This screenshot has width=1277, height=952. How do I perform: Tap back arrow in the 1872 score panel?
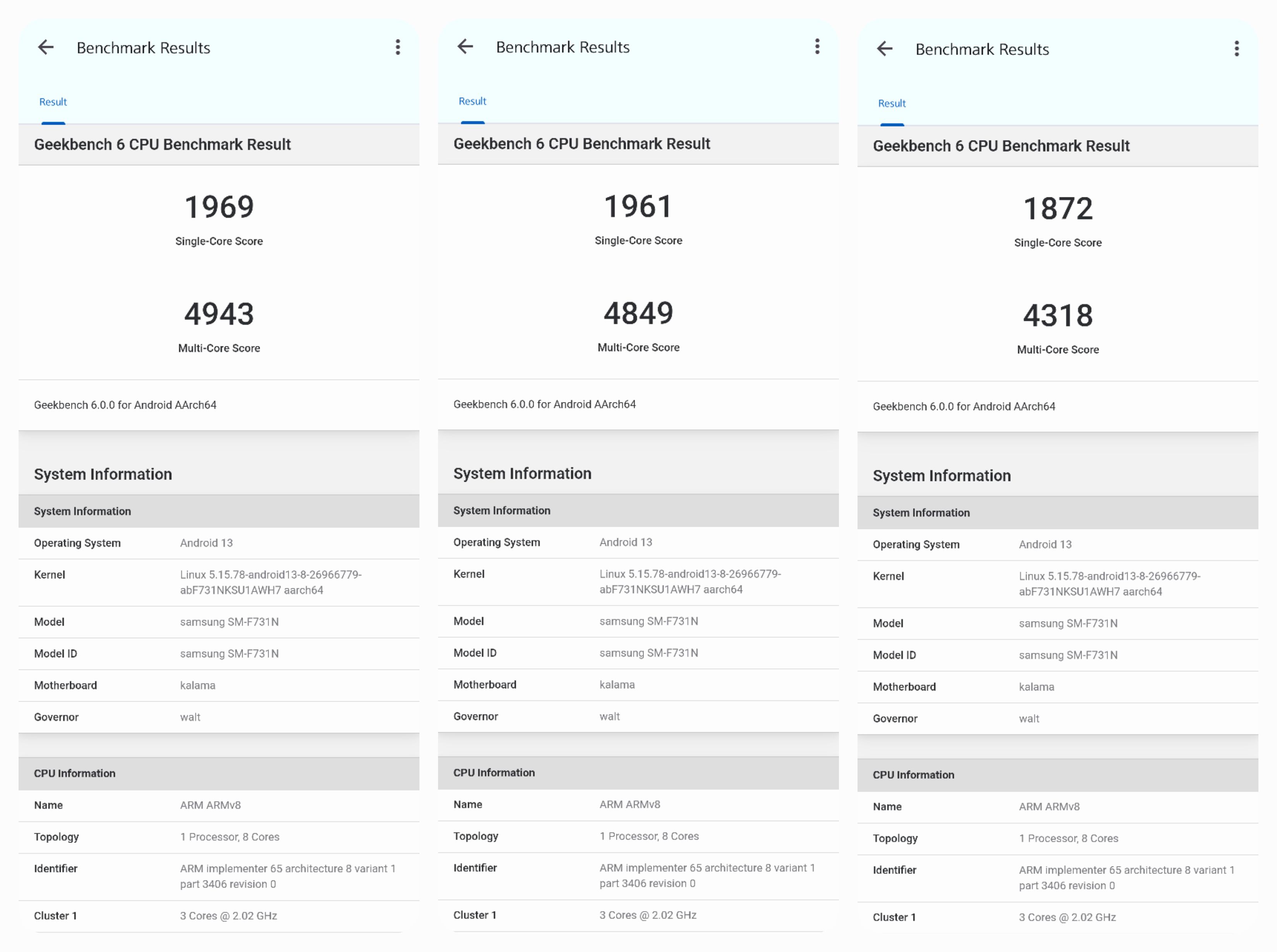coord(885,49)
